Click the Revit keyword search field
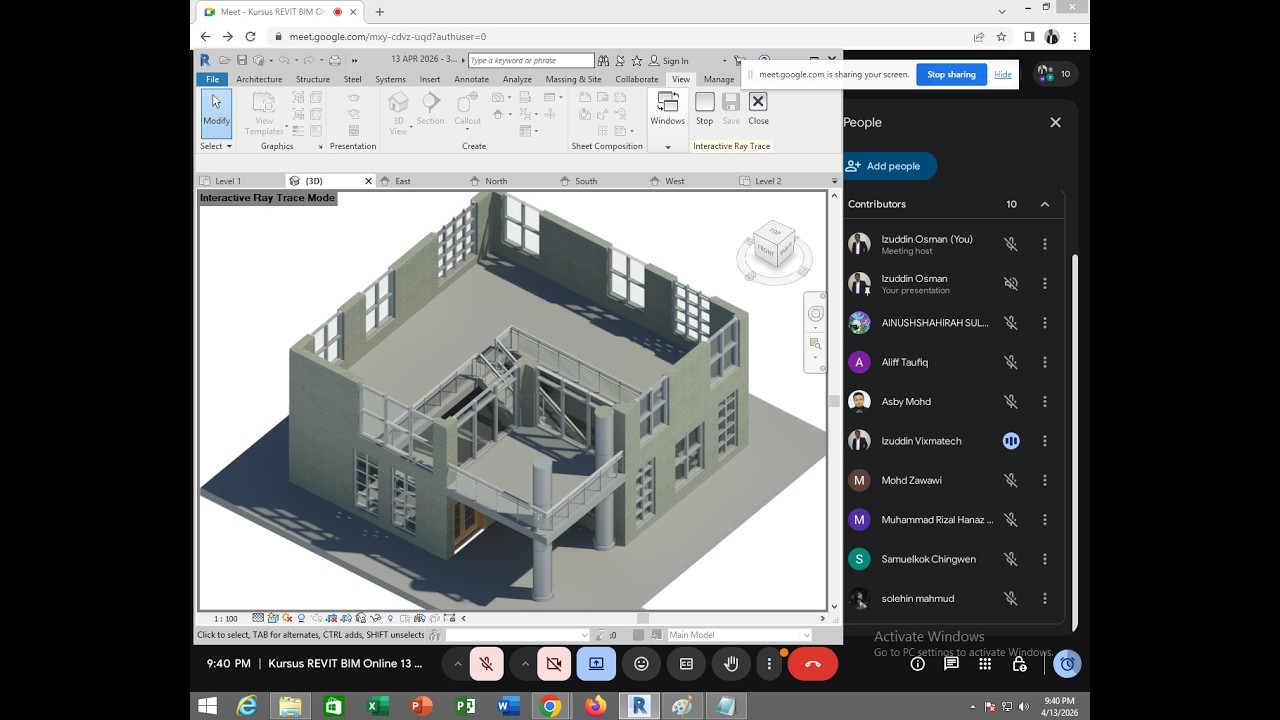 [531, 60]
